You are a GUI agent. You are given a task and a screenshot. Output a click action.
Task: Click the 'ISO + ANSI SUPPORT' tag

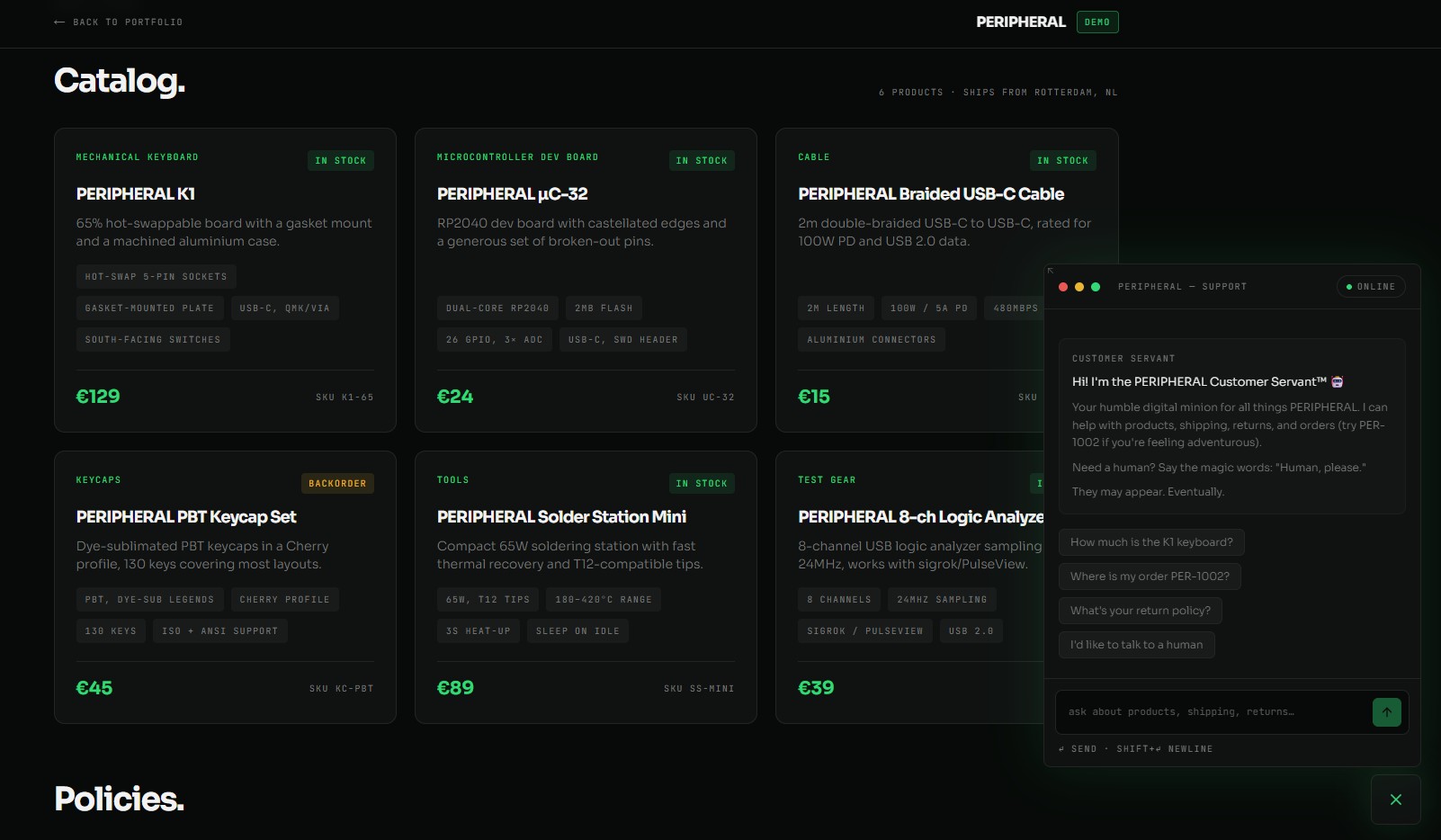click(x=219, y=631)
